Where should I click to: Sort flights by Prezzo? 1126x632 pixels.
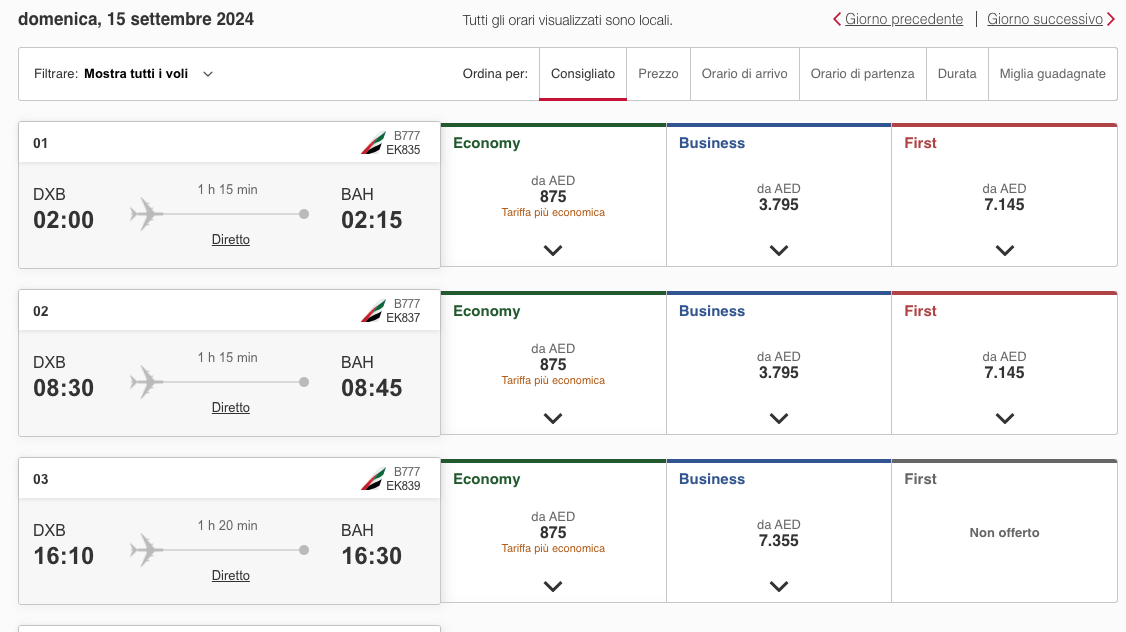(658, 74)
